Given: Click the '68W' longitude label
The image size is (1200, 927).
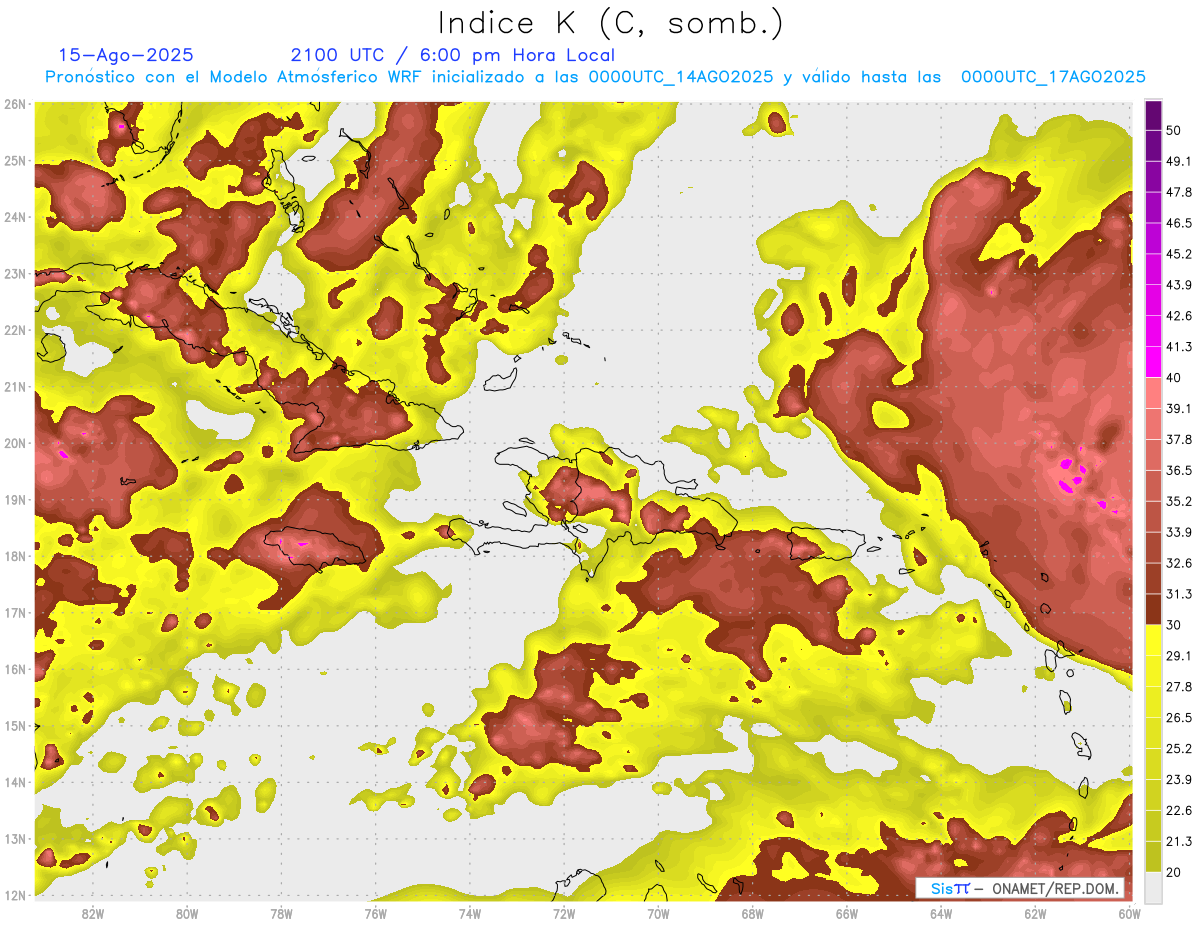Looking at the screenshot, I should [x=752, y=914].
